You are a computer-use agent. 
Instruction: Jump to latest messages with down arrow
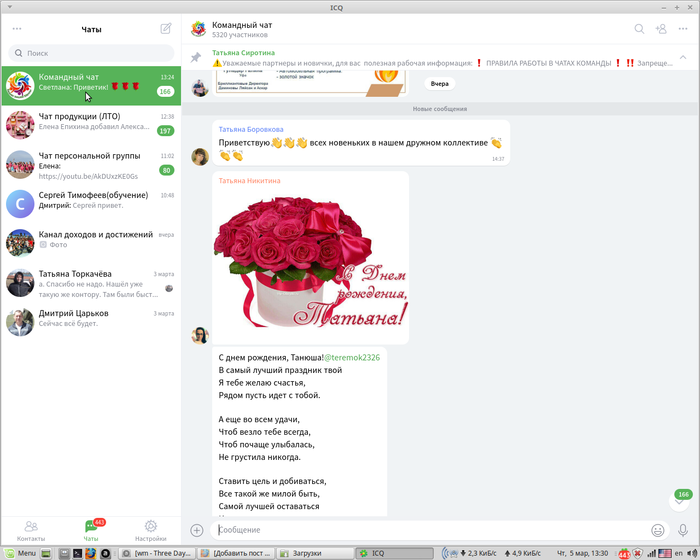pos(680,503)
